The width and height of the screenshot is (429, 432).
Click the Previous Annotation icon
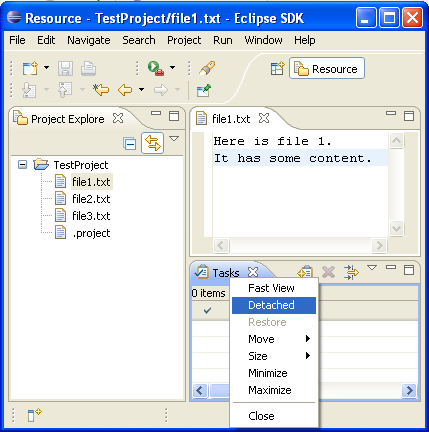[65, 90]
